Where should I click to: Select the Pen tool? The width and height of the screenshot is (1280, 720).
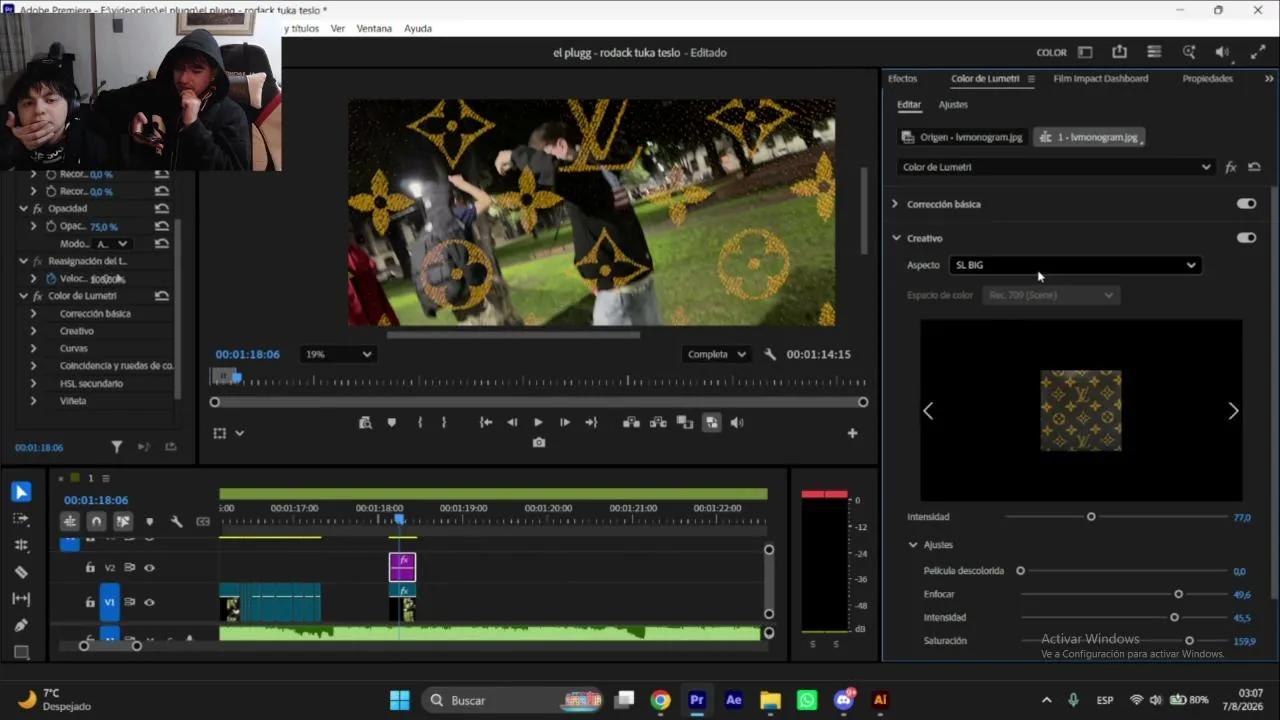(x=21, y=625)
